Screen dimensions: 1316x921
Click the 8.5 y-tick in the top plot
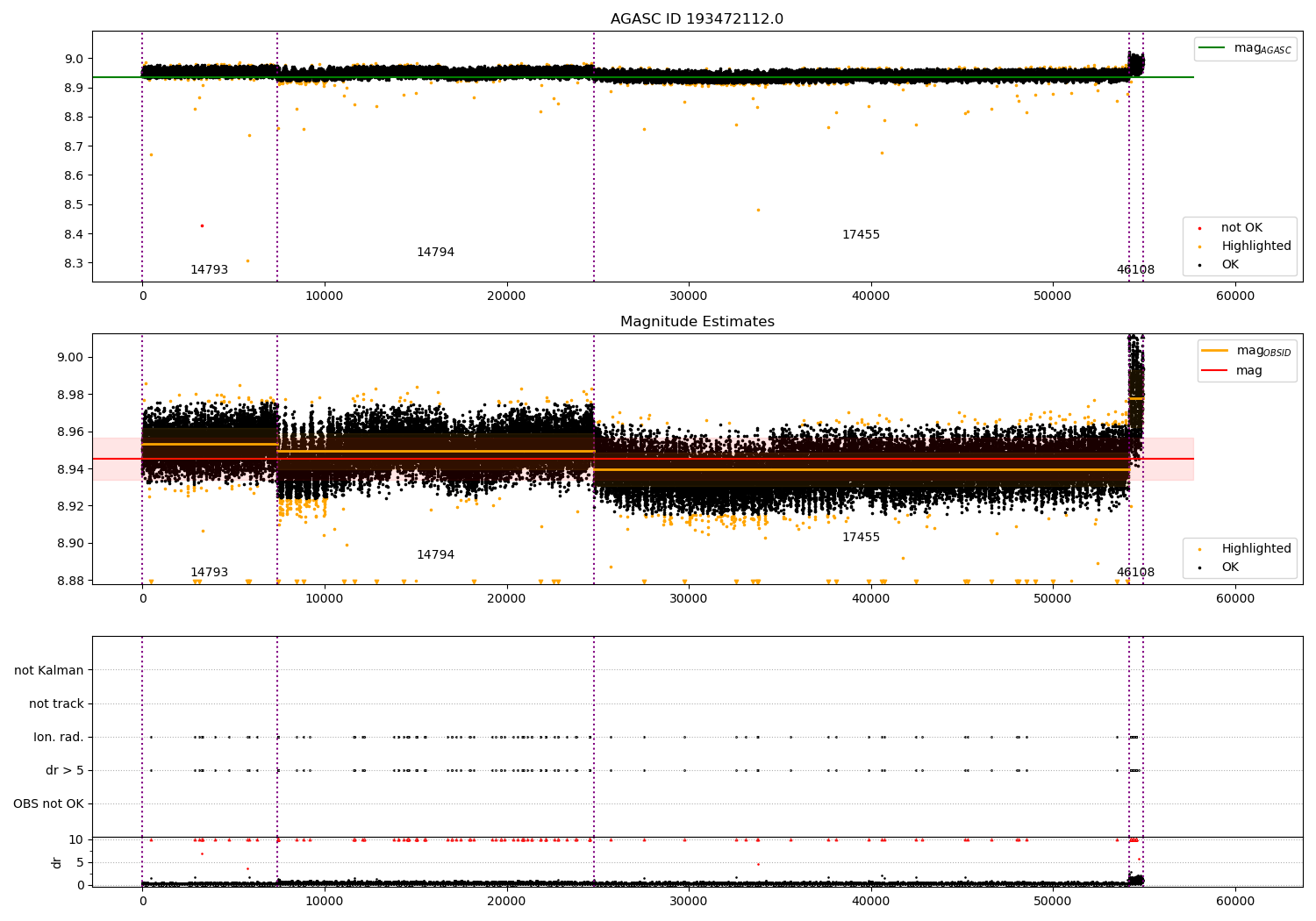[74, 205]
